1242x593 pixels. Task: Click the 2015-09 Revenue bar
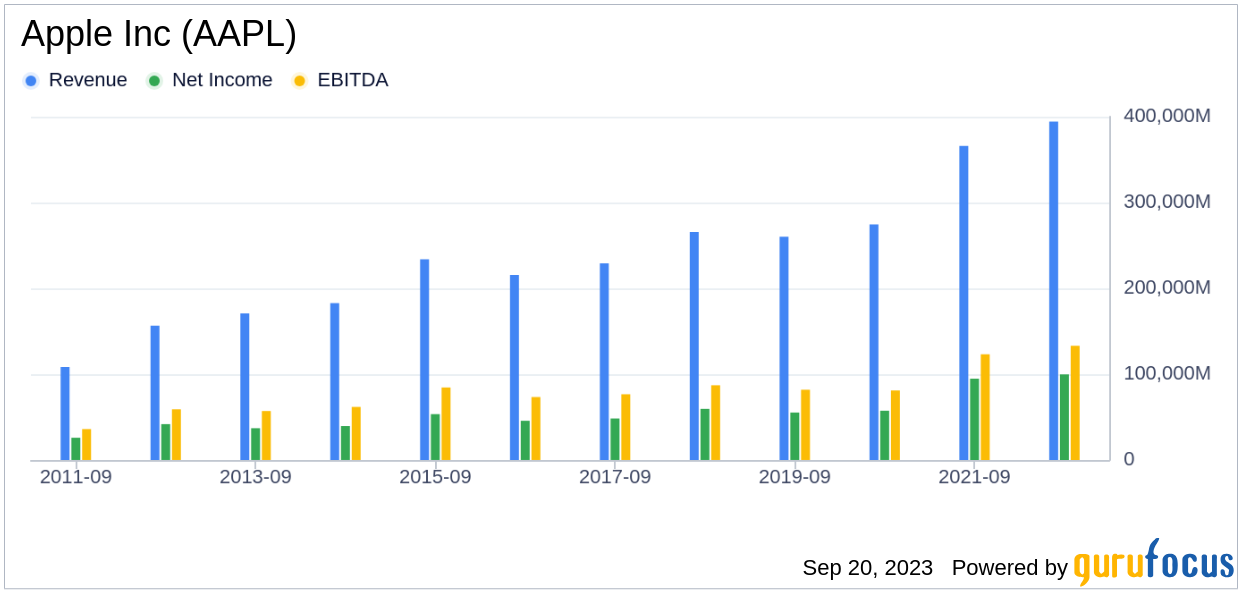[425, 360]
